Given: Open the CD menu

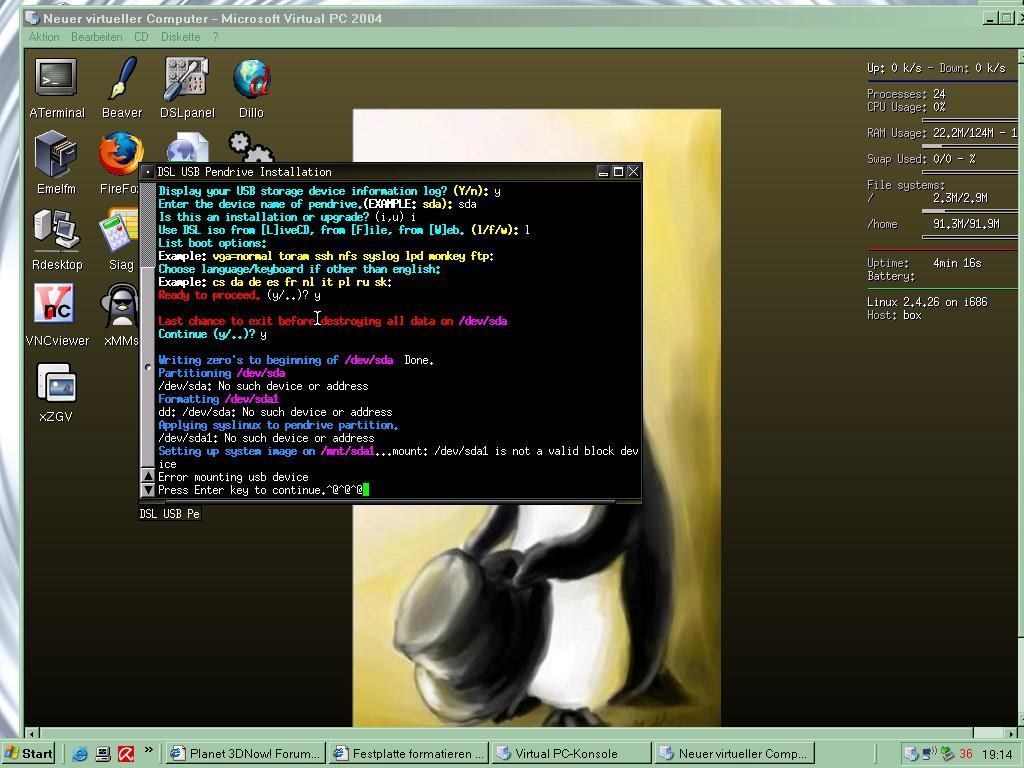Looking at the screenshot, I should click(x=141, y=37).
